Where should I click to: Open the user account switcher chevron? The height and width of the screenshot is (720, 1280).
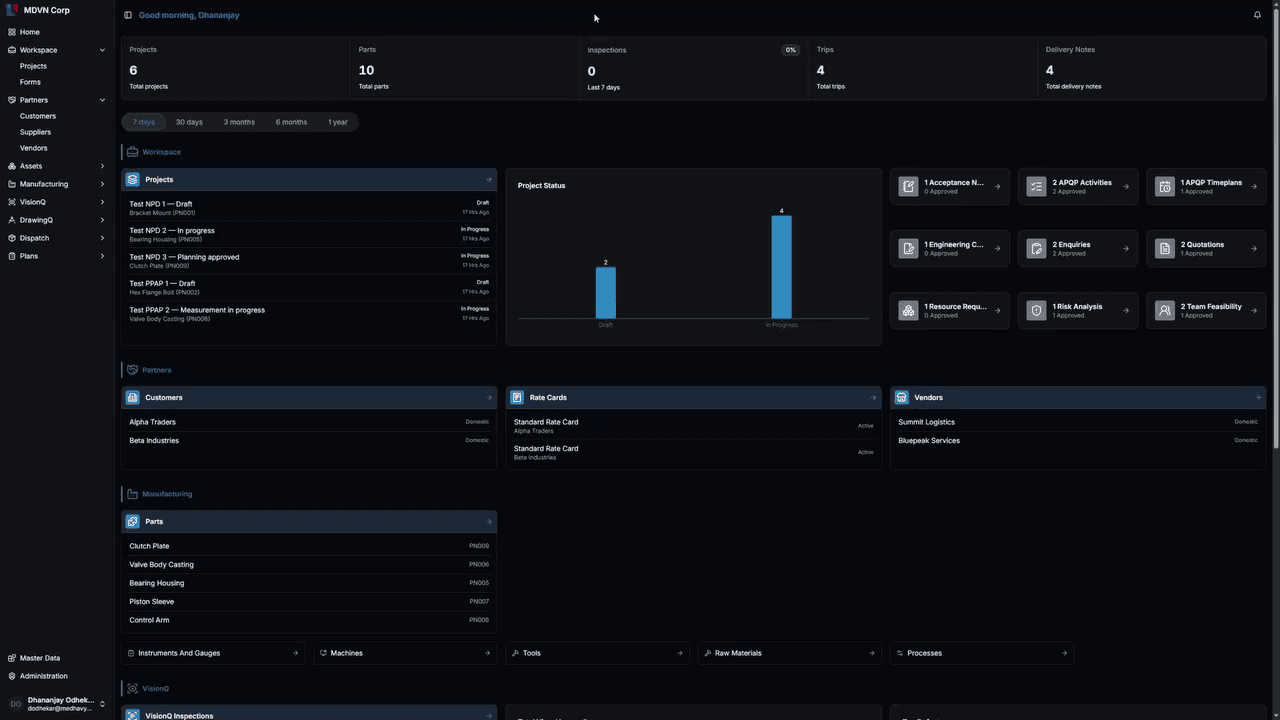point(102,704)
